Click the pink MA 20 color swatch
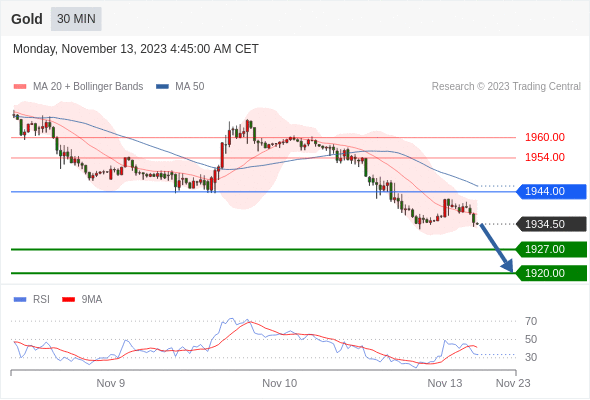This screenshot has width=590, height=400. click(x=20, y=87)
